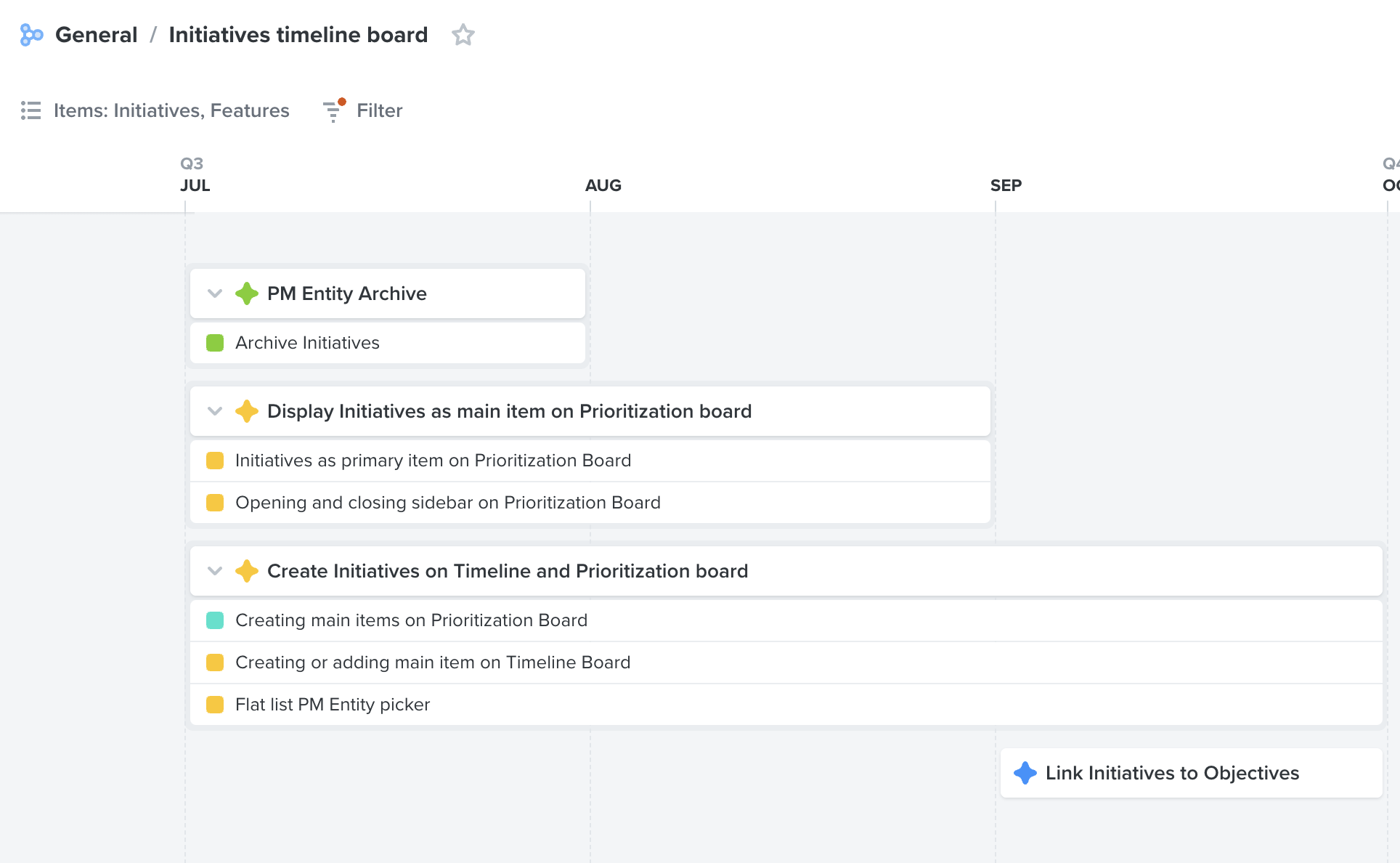
Task: Toggle the star to favorite this board
Action: tap(463, 34)
